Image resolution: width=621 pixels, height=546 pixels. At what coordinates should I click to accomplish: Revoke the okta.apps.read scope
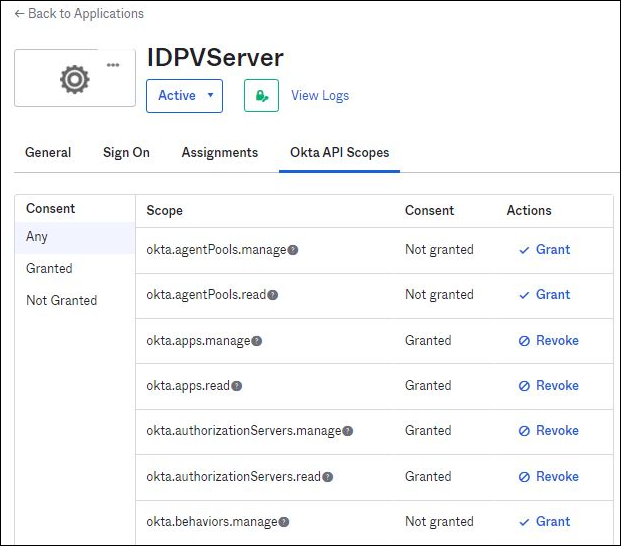click(549, 386)
